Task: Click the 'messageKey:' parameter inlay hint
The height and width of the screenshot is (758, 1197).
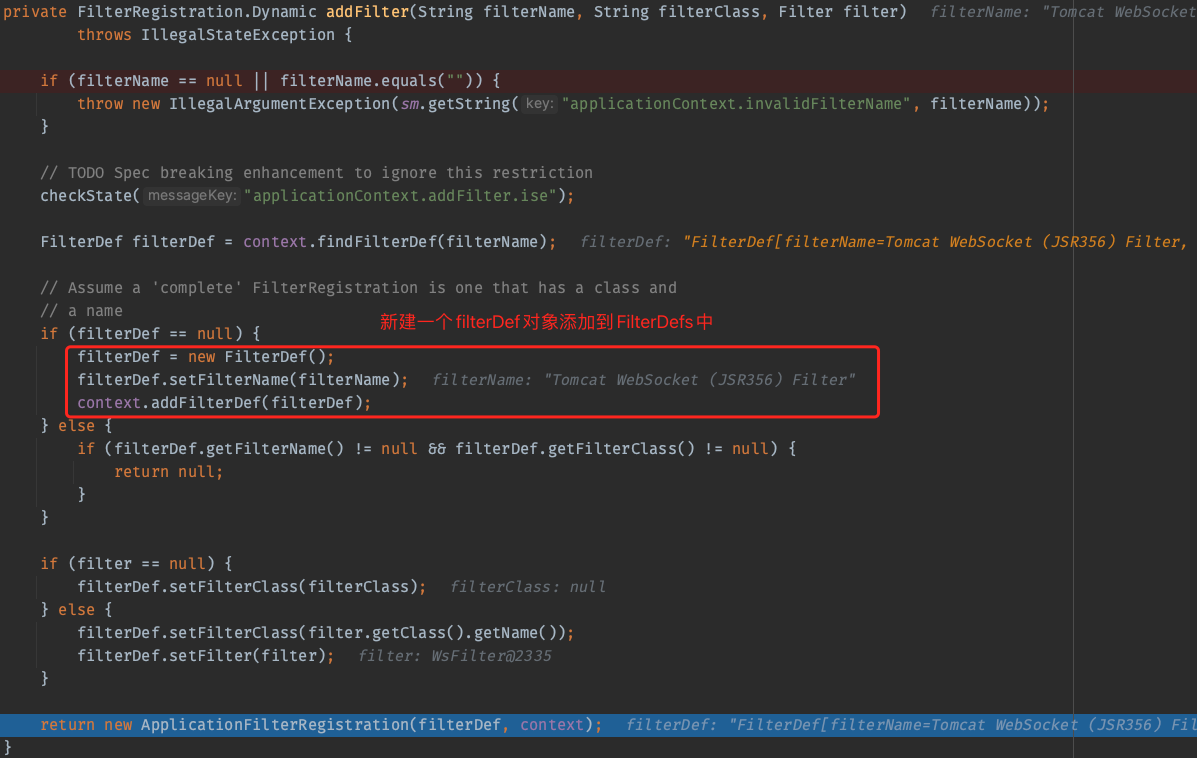Action: (192, 196)
